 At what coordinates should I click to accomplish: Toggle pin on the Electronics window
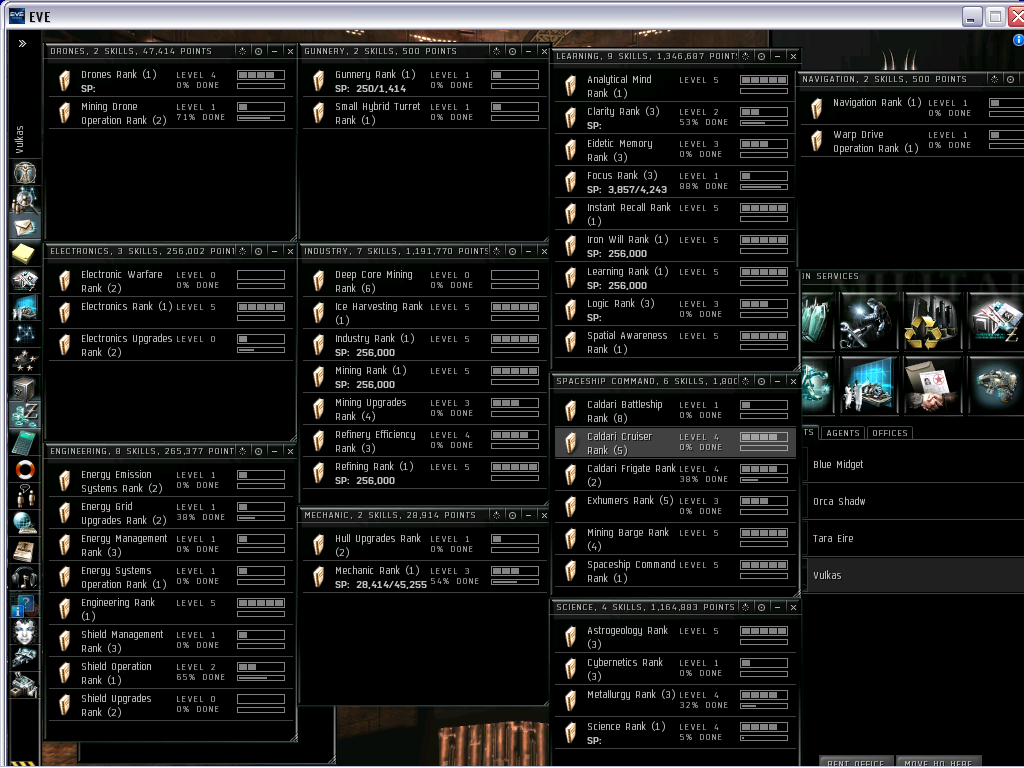point(242,251)
